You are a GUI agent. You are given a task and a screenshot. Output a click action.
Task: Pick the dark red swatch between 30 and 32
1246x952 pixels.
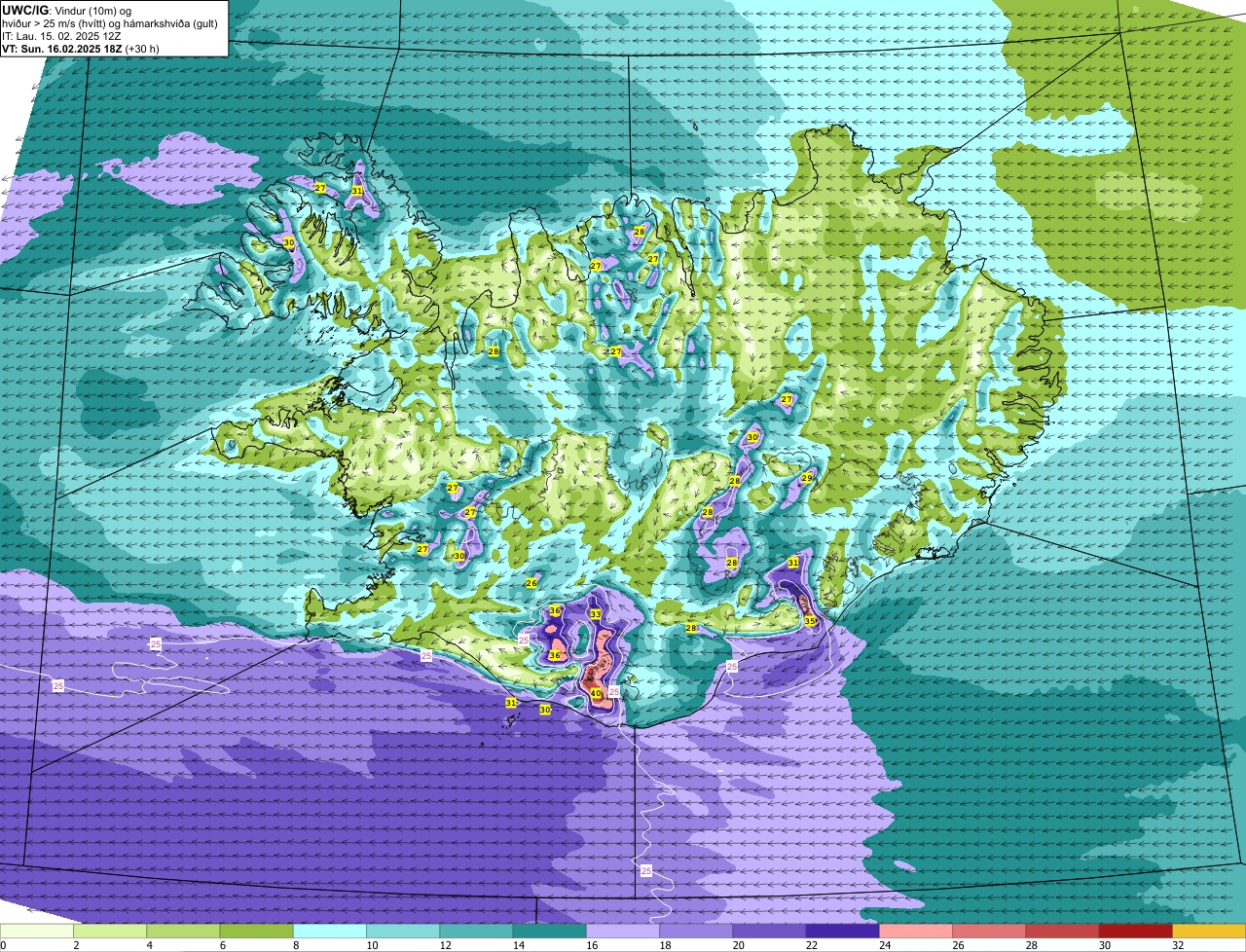click(1135, 932)
